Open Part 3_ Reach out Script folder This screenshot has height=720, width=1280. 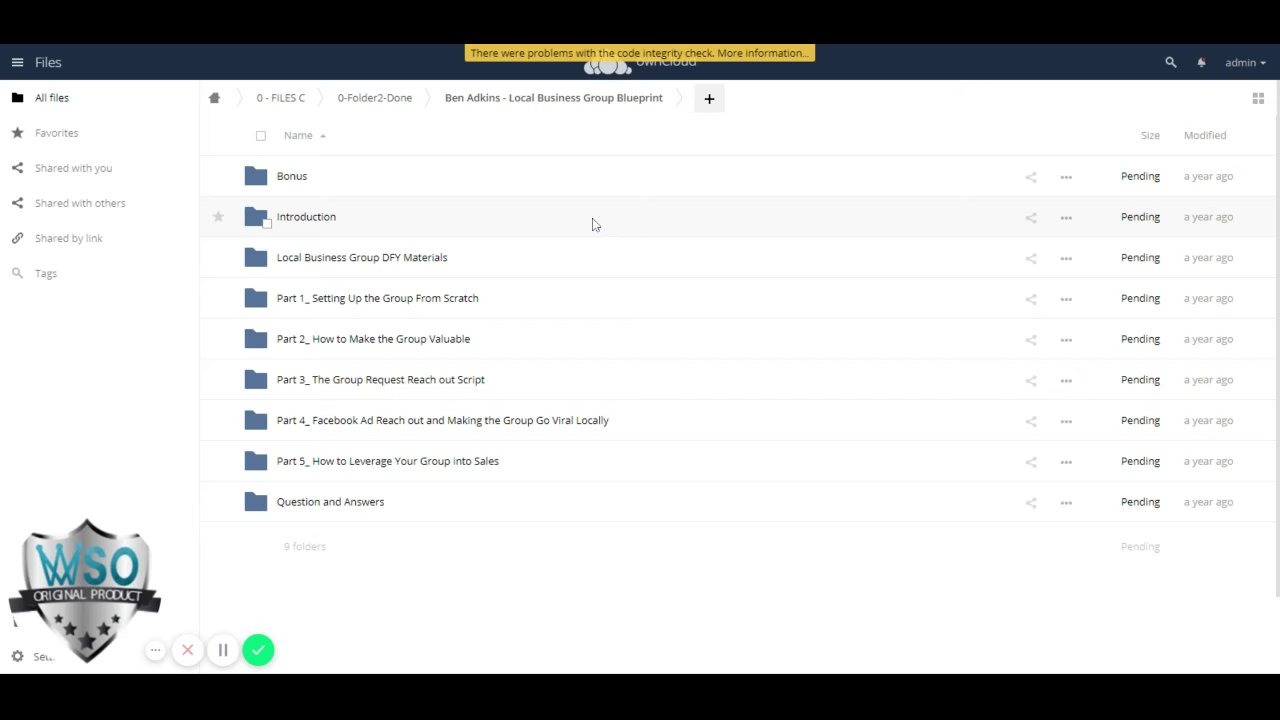[380, 380]
